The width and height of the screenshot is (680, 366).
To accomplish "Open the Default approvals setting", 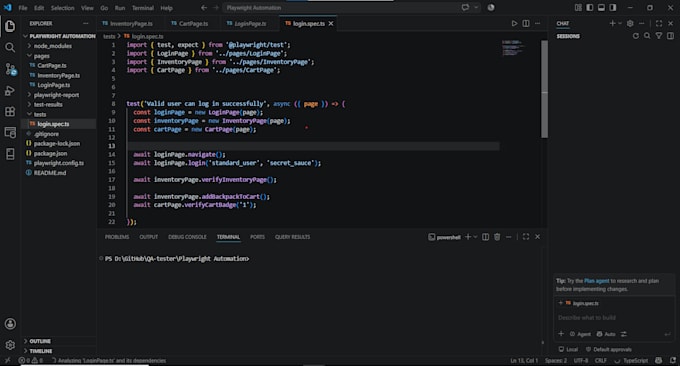I will pos(608,349).
